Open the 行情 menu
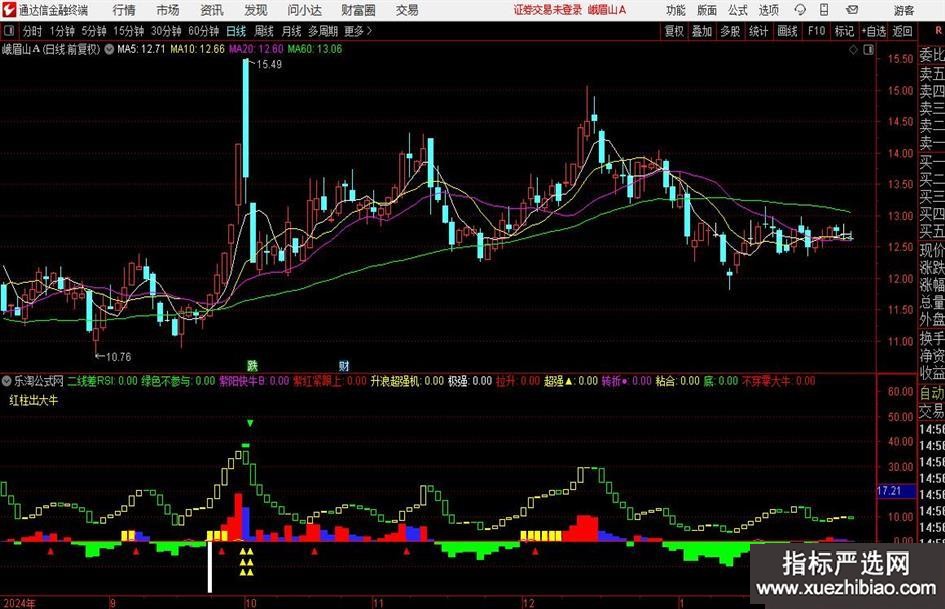945x609 pixels. [x=124, y=10]
